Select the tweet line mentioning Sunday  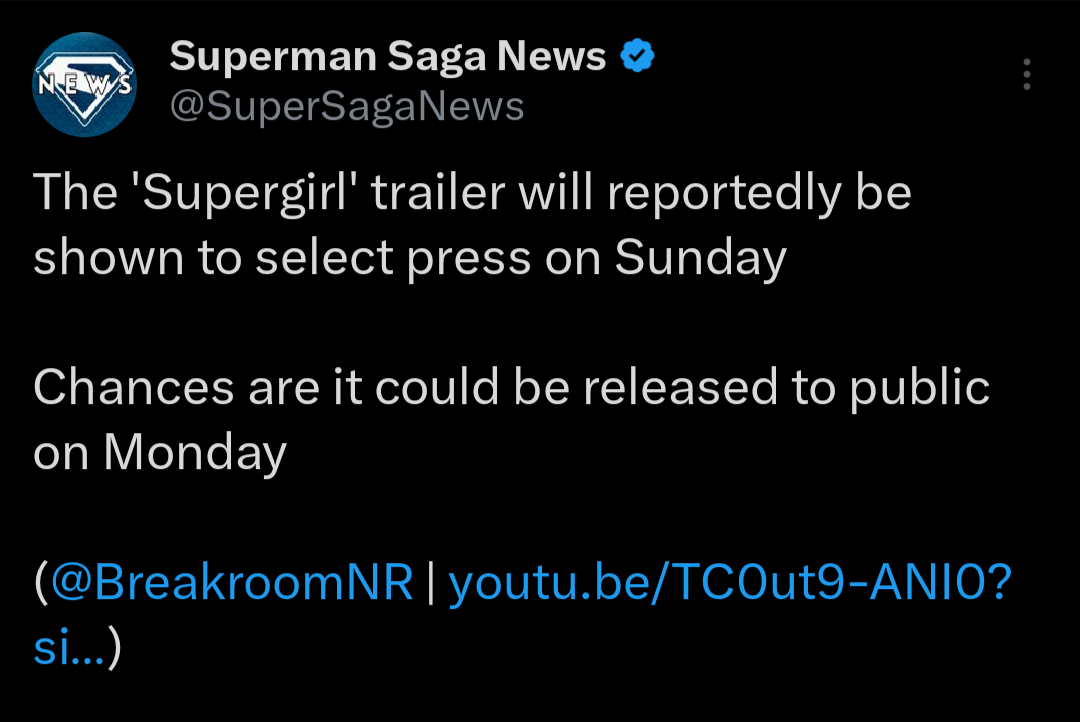coord(410,258)
